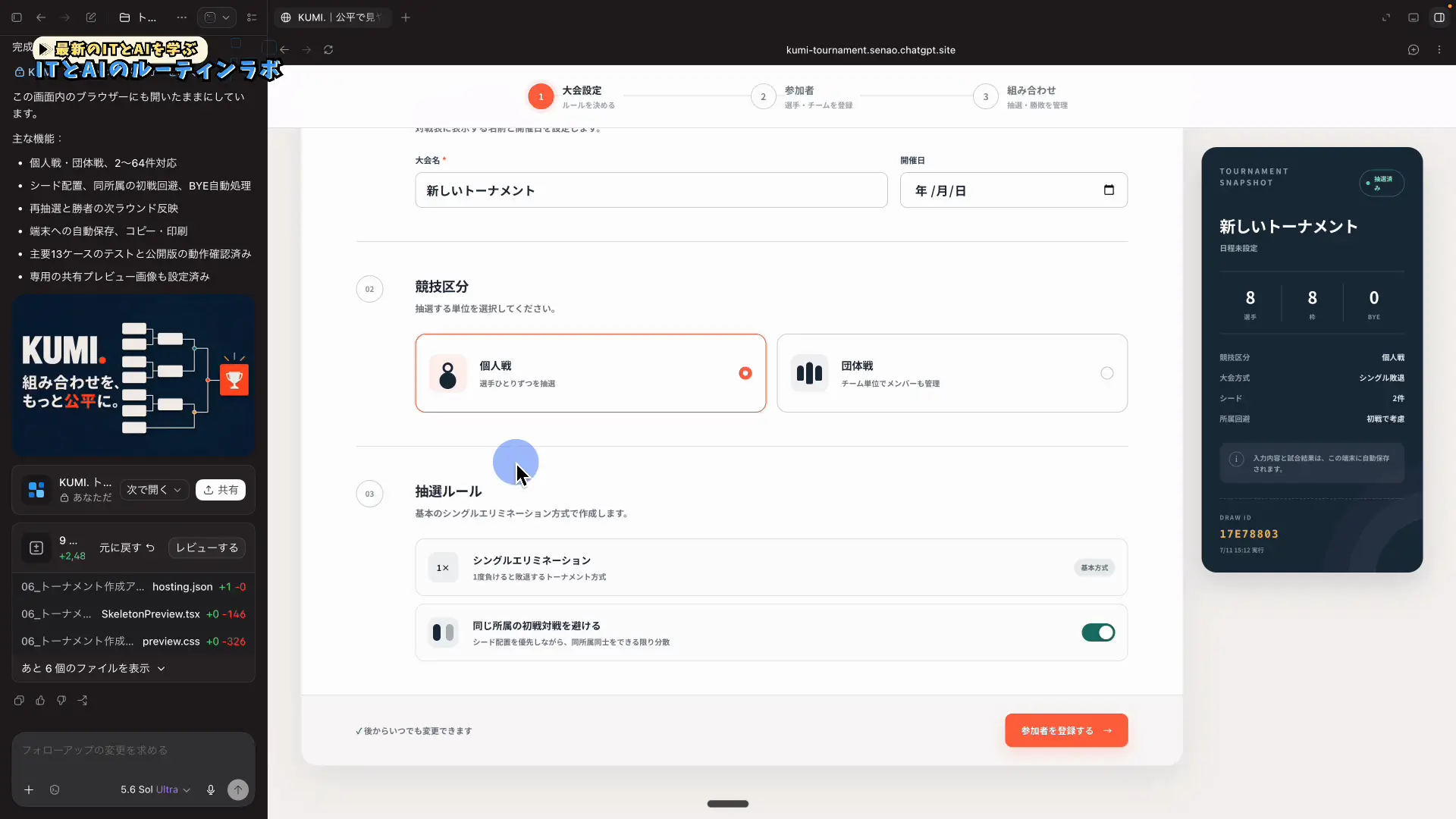Viewport: 1456px width, 819px height.
Task: Click the 大会名 text field
Action: [651, 190]
